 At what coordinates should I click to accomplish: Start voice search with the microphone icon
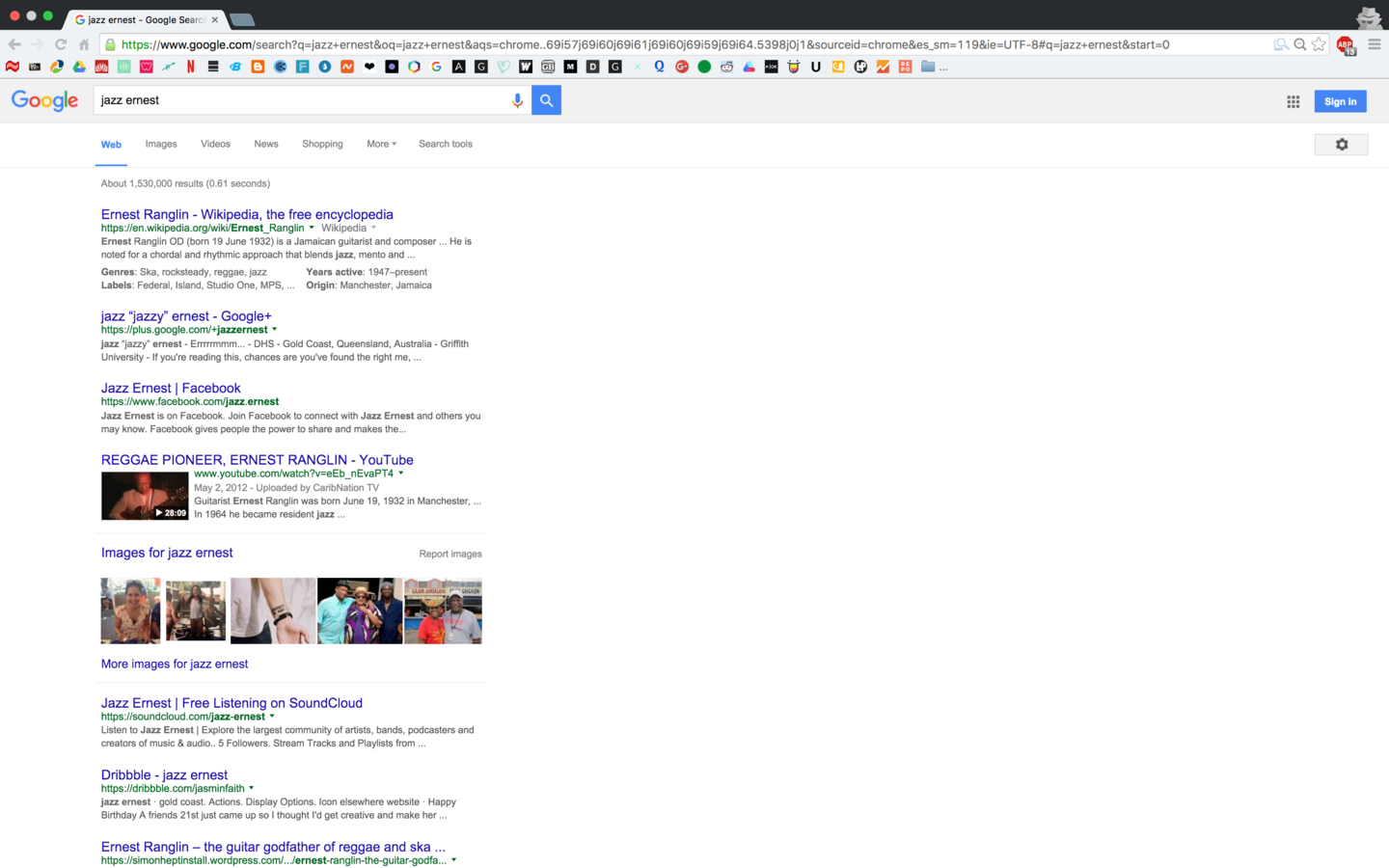pos(517,100)
